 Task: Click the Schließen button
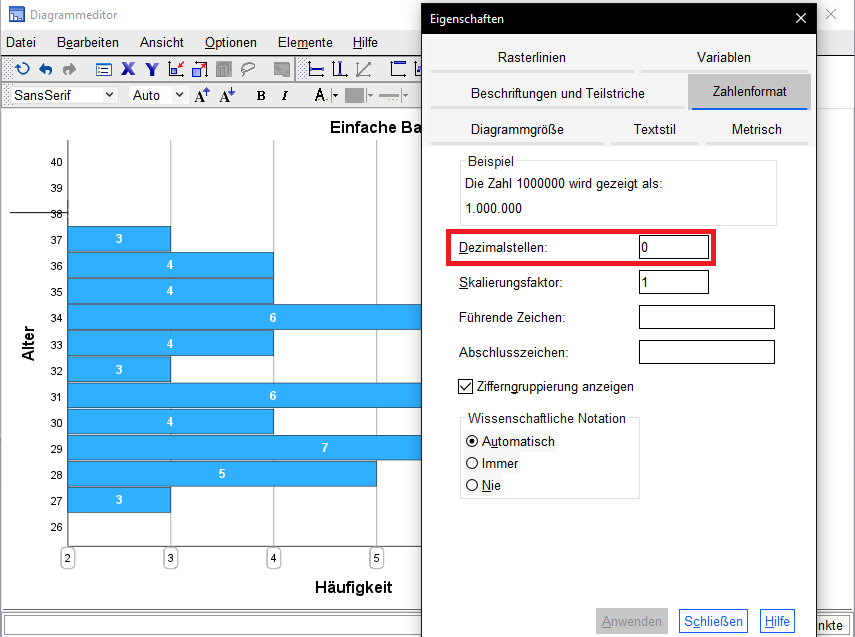click(713, 620)
